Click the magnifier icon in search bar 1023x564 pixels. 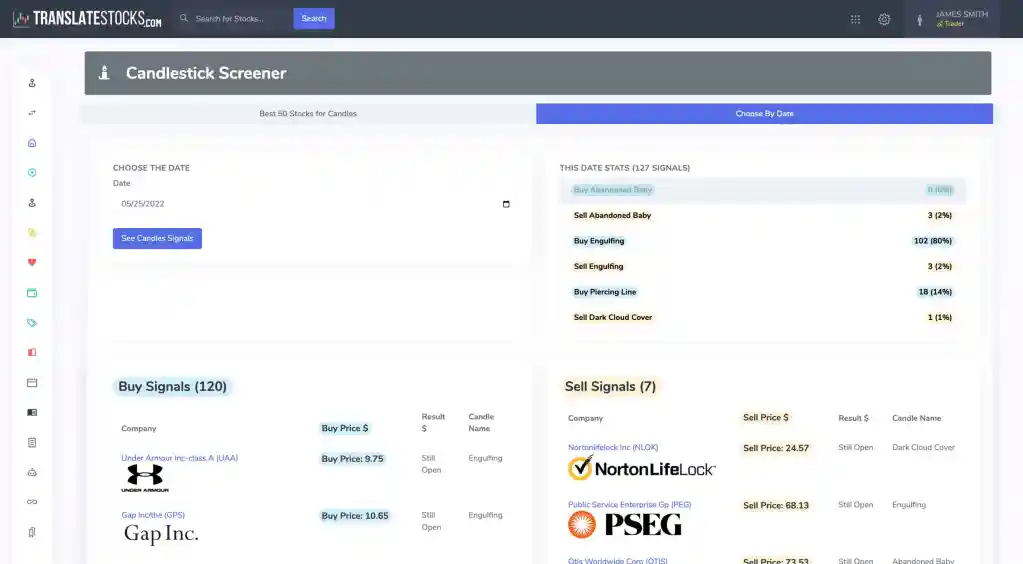pos(184,18)
